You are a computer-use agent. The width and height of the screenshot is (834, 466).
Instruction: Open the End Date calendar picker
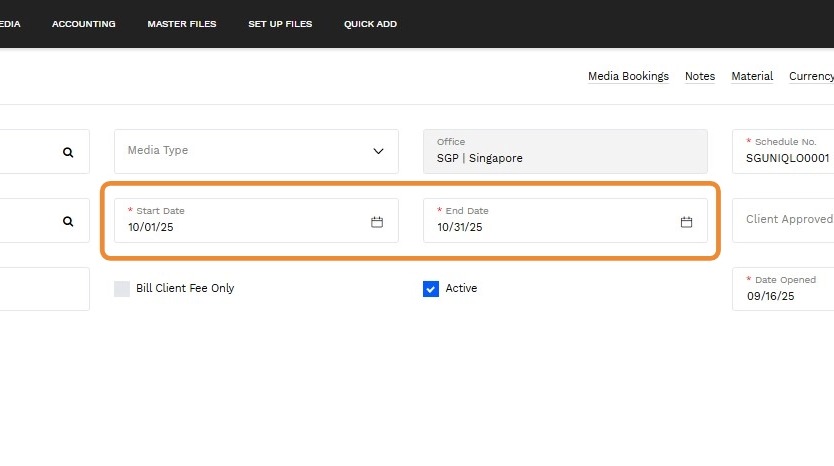pyautogui.click(x=687, y=222)
